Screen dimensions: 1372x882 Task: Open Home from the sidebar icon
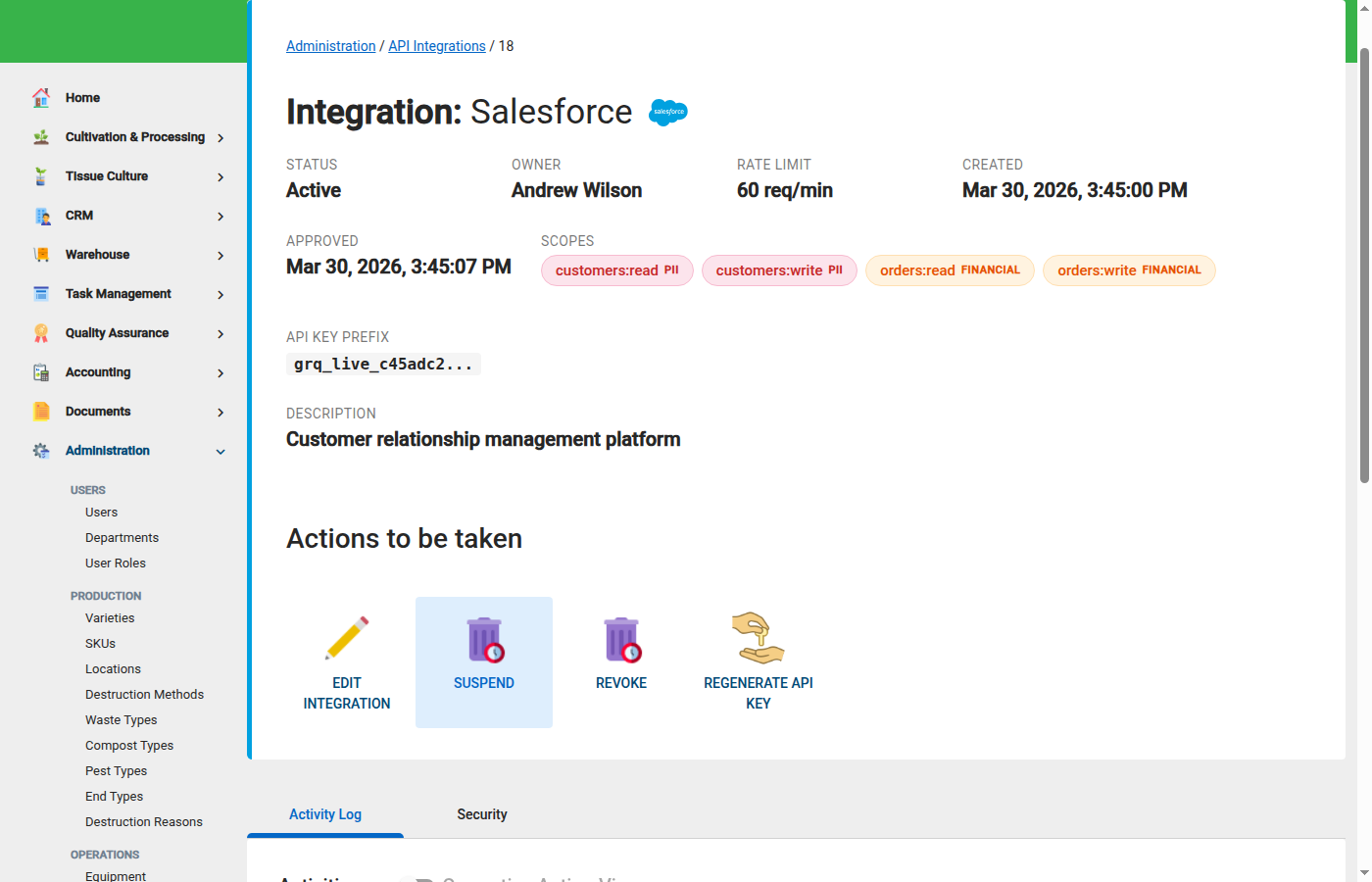pyautogui.click(x=41, y=97)
